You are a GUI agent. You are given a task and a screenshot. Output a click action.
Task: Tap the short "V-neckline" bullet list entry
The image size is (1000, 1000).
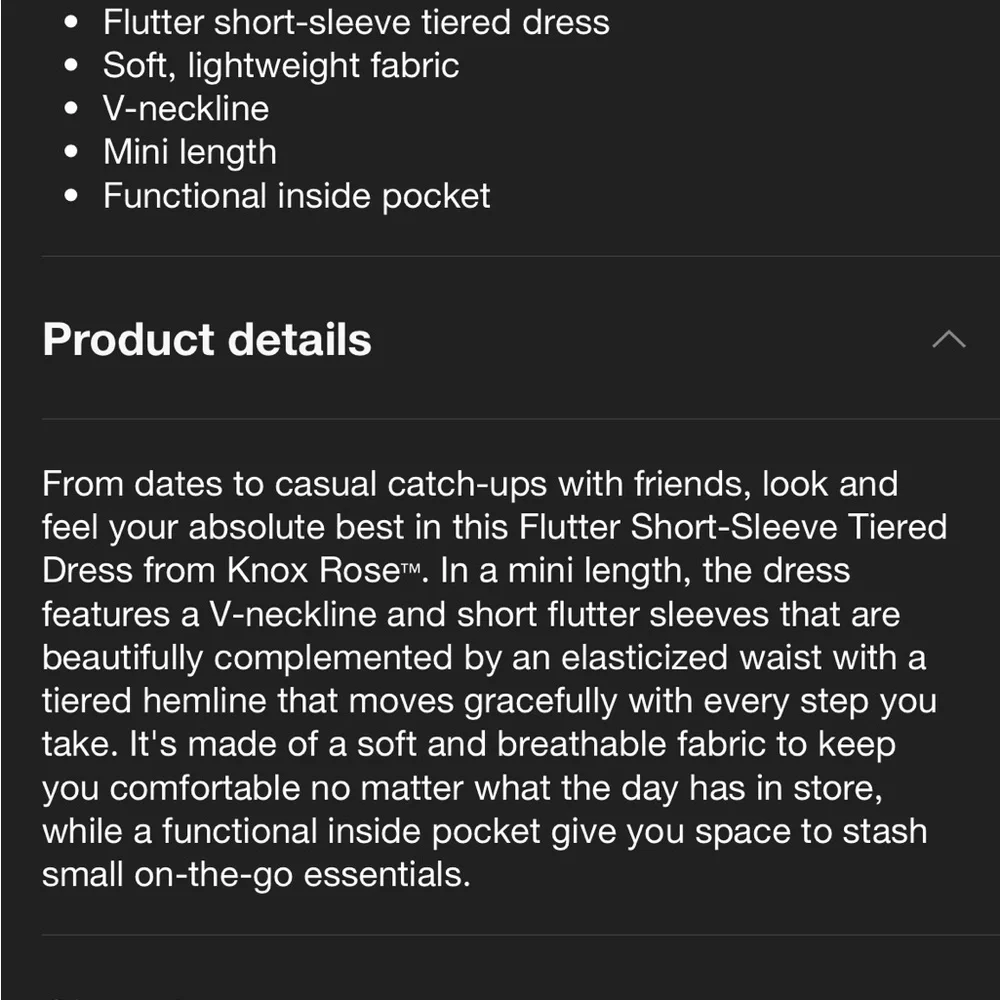point(186,109)
